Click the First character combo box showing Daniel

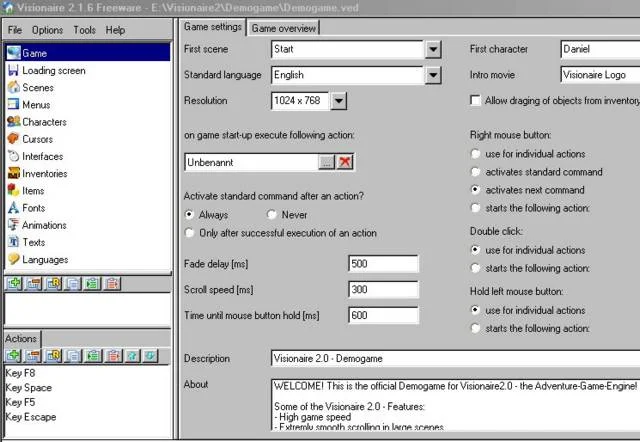[600, 49]
